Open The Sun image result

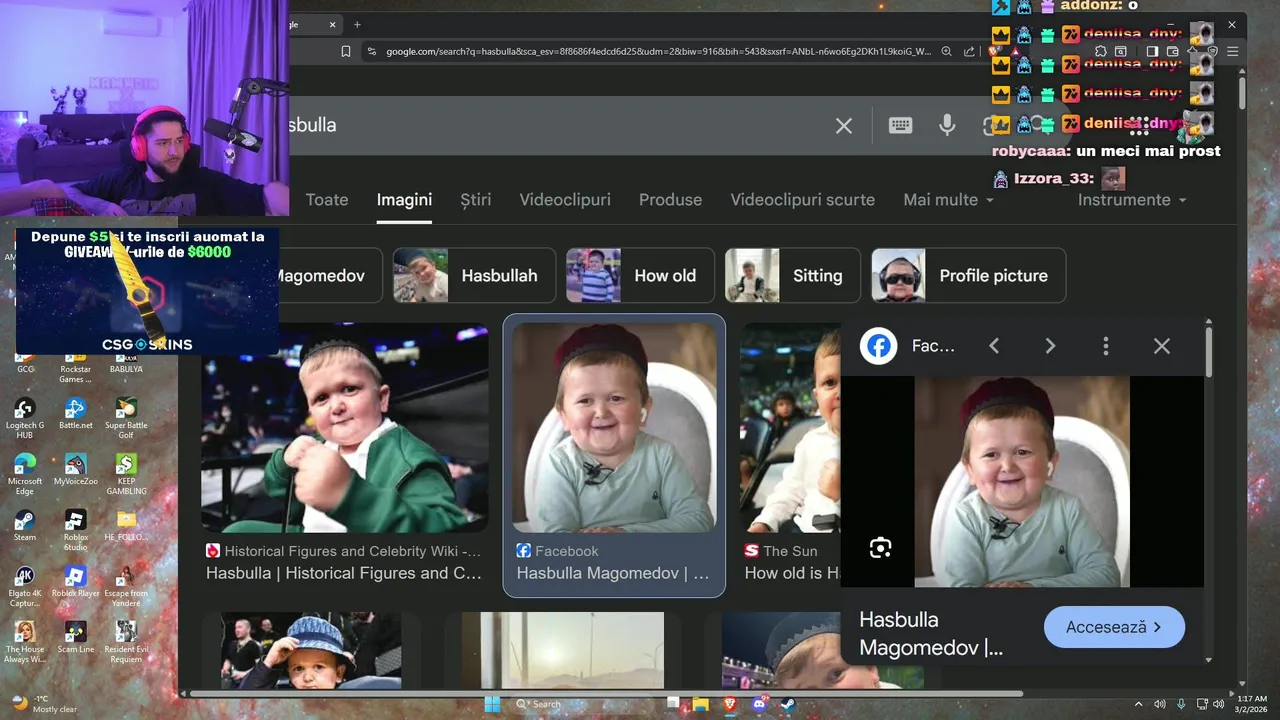pyautogui.click(x=790, y=427)
